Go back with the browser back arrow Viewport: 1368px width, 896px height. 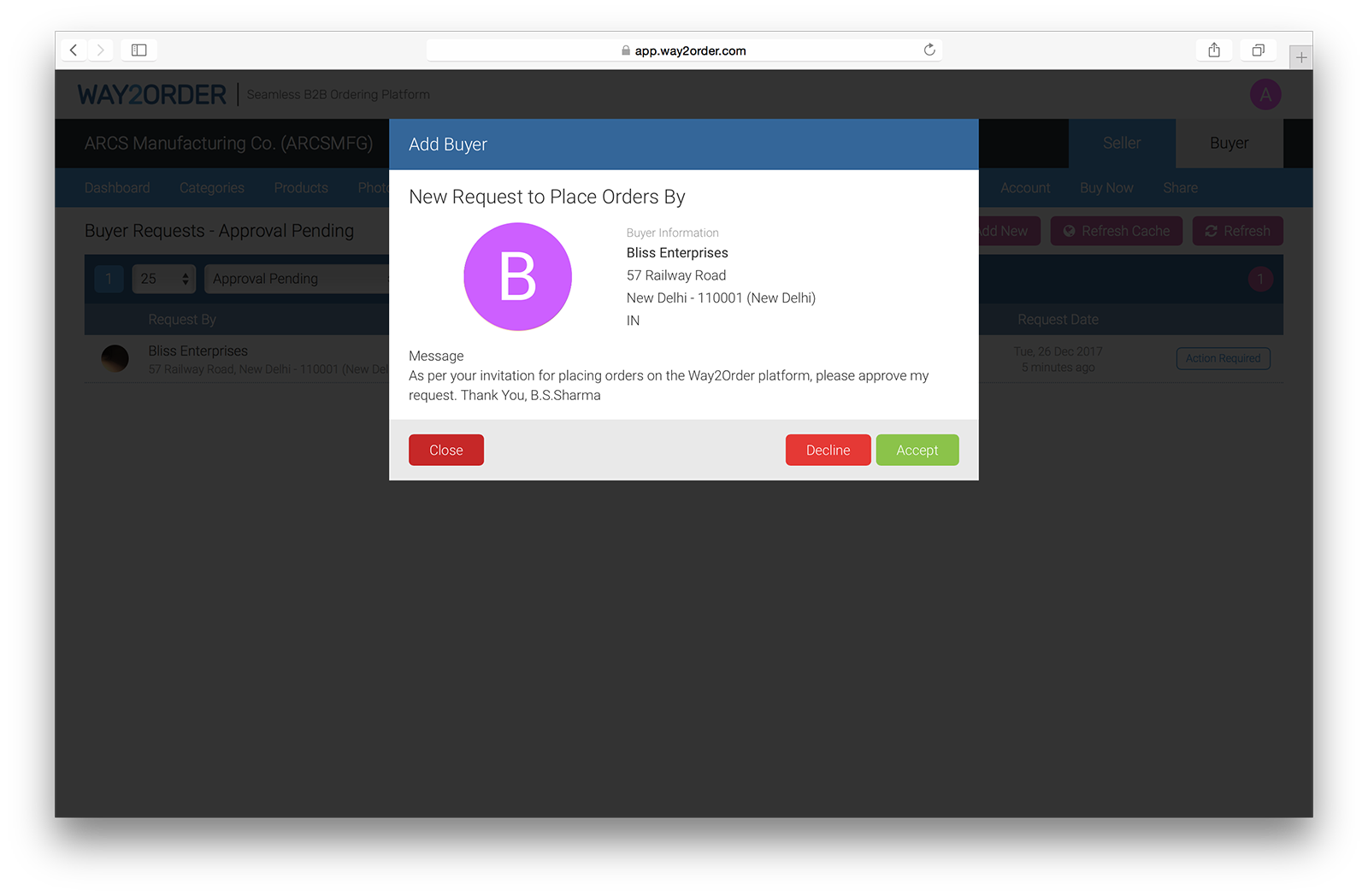click(x=74, y=50)
